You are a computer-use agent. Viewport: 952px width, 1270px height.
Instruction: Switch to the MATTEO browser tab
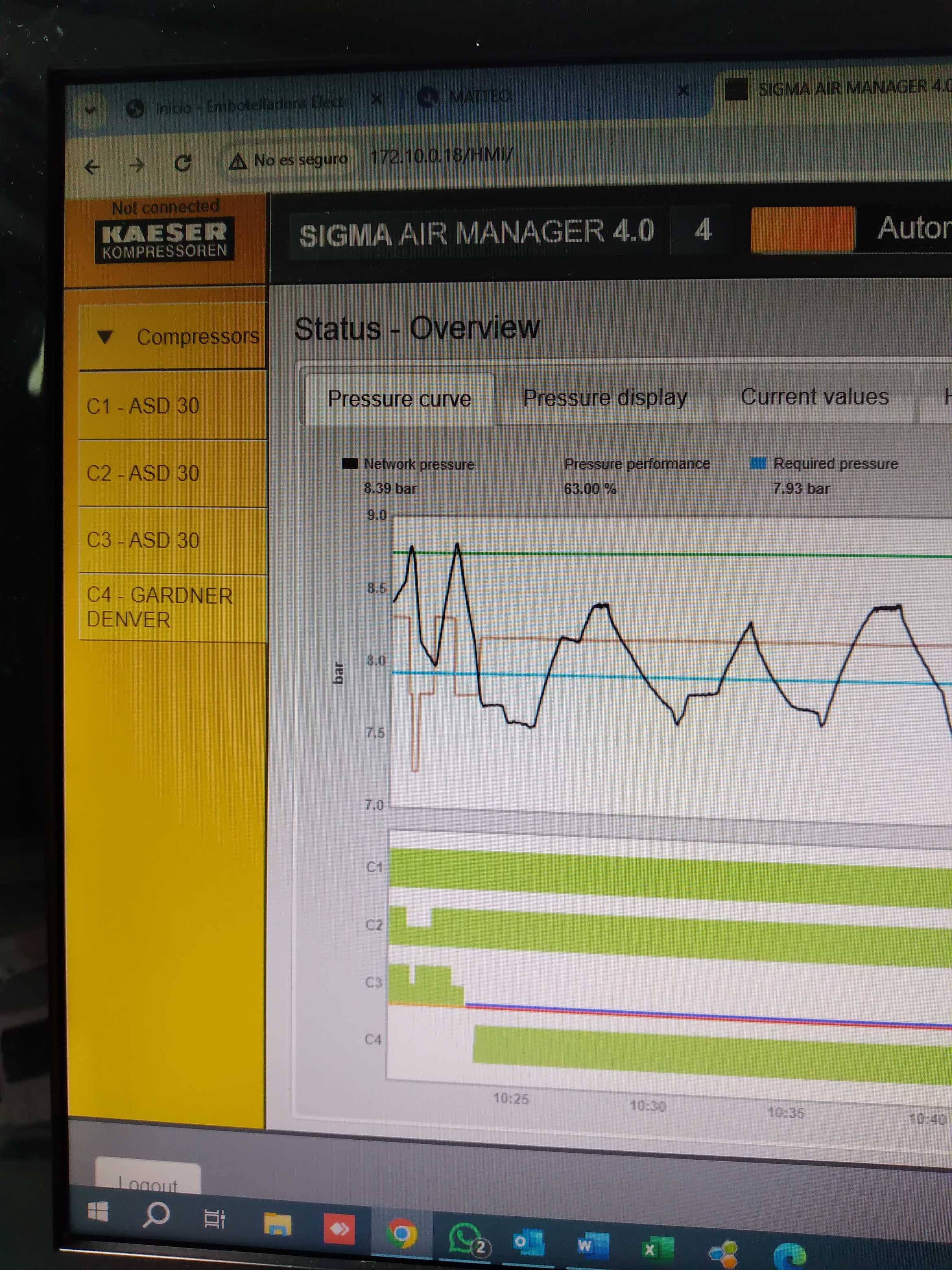464,96
